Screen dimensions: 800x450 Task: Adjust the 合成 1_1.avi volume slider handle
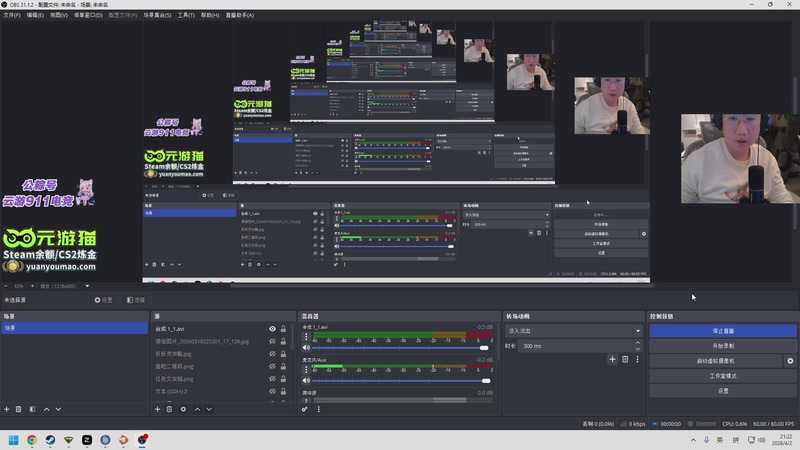pos(484,348)
